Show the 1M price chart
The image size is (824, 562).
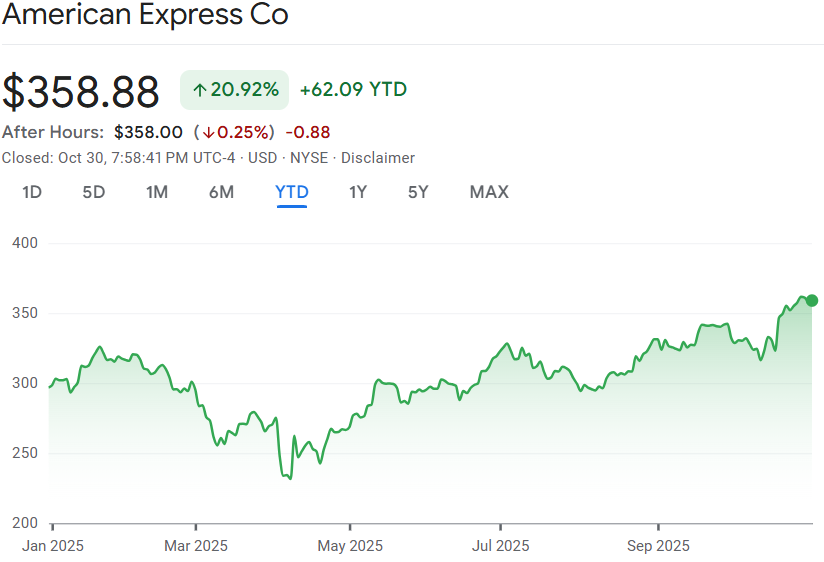click(156, 192)
